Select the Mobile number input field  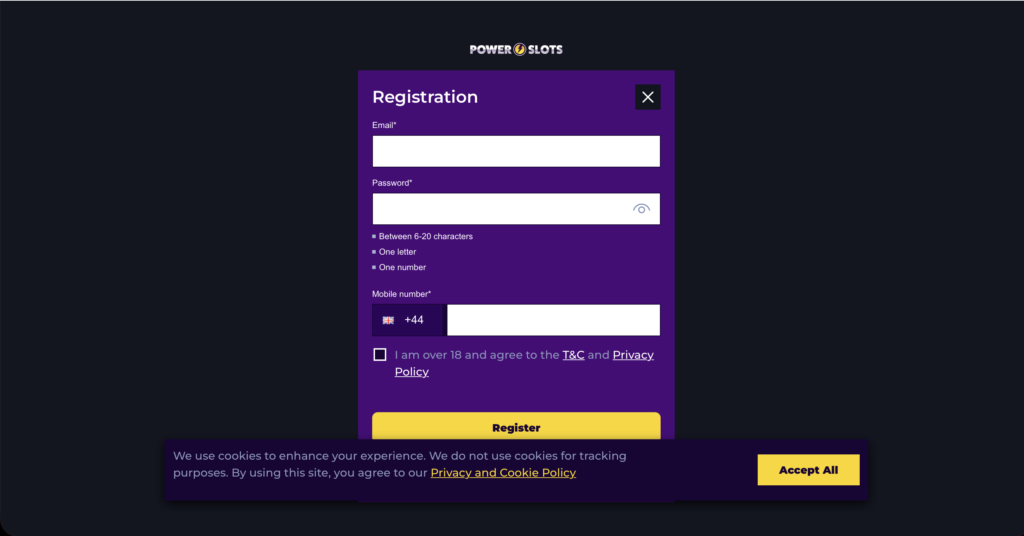pyautogui.click(x=553, y=320)
